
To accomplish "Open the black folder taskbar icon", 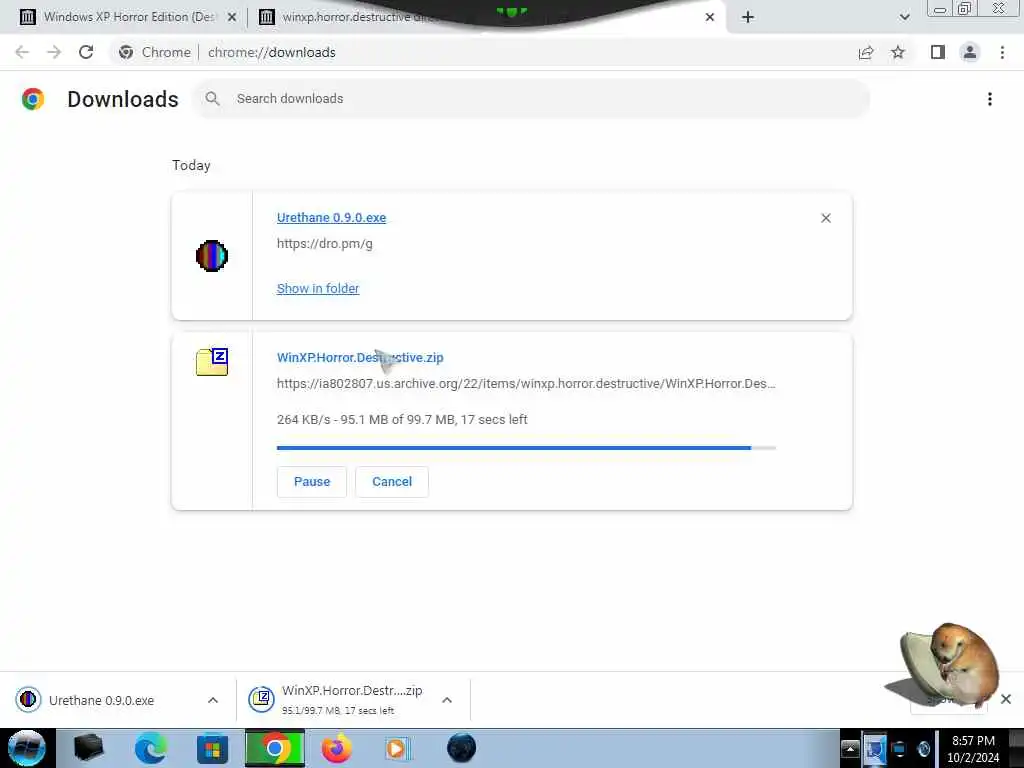I will click(x=89, y=748).
